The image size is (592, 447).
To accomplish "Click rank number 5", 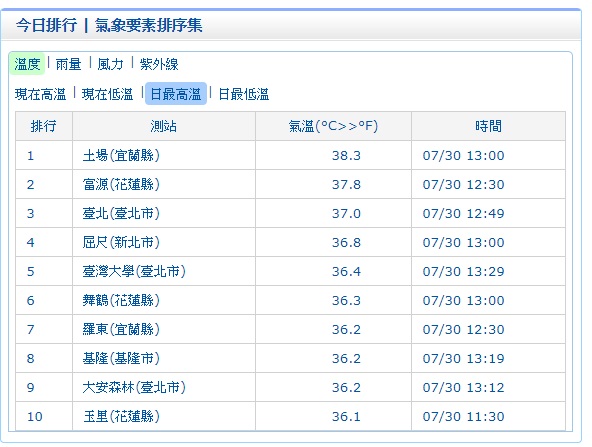I will 30,271.
